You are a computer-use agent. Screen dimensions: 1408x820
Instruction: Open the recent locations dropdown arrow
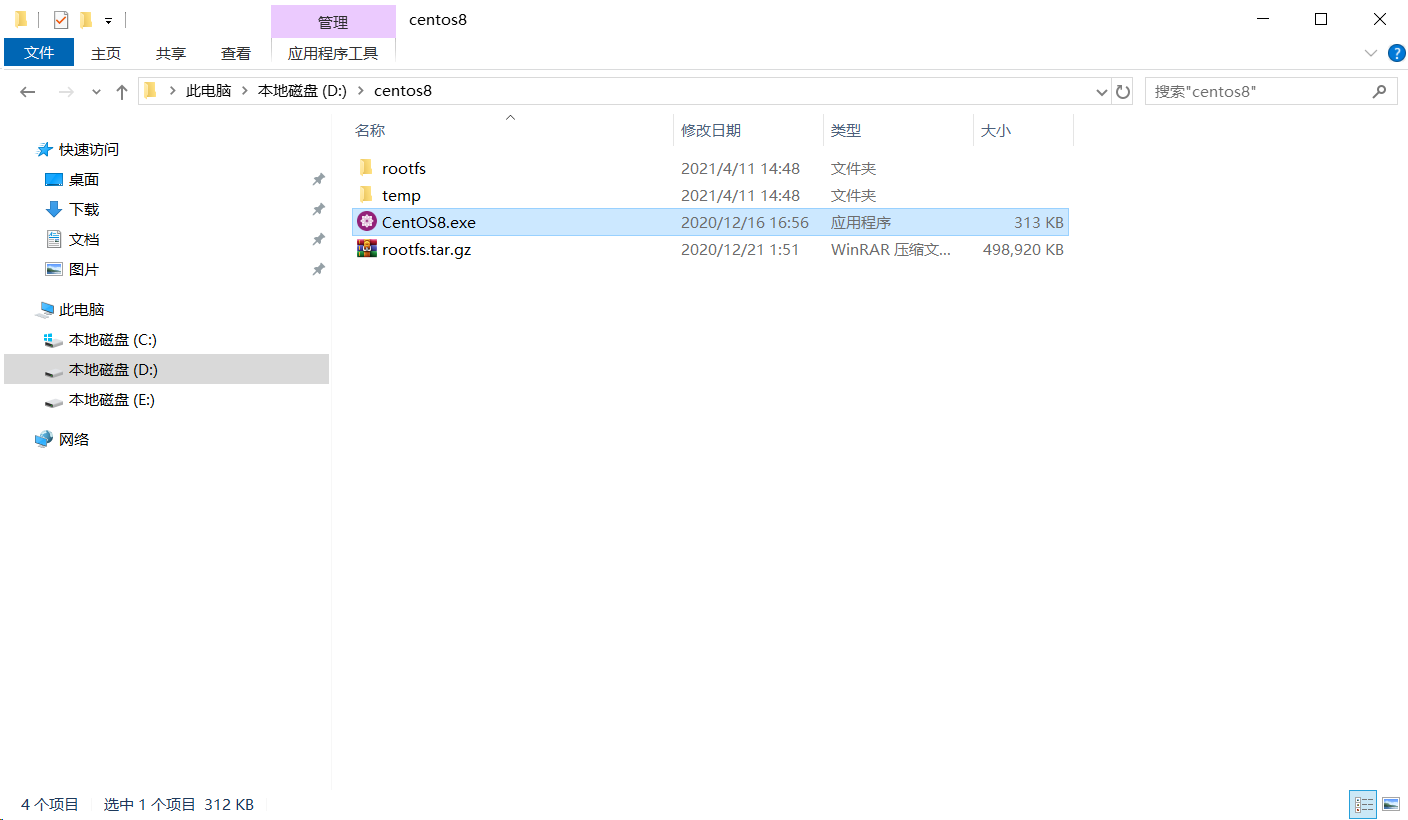coord(96,92)
